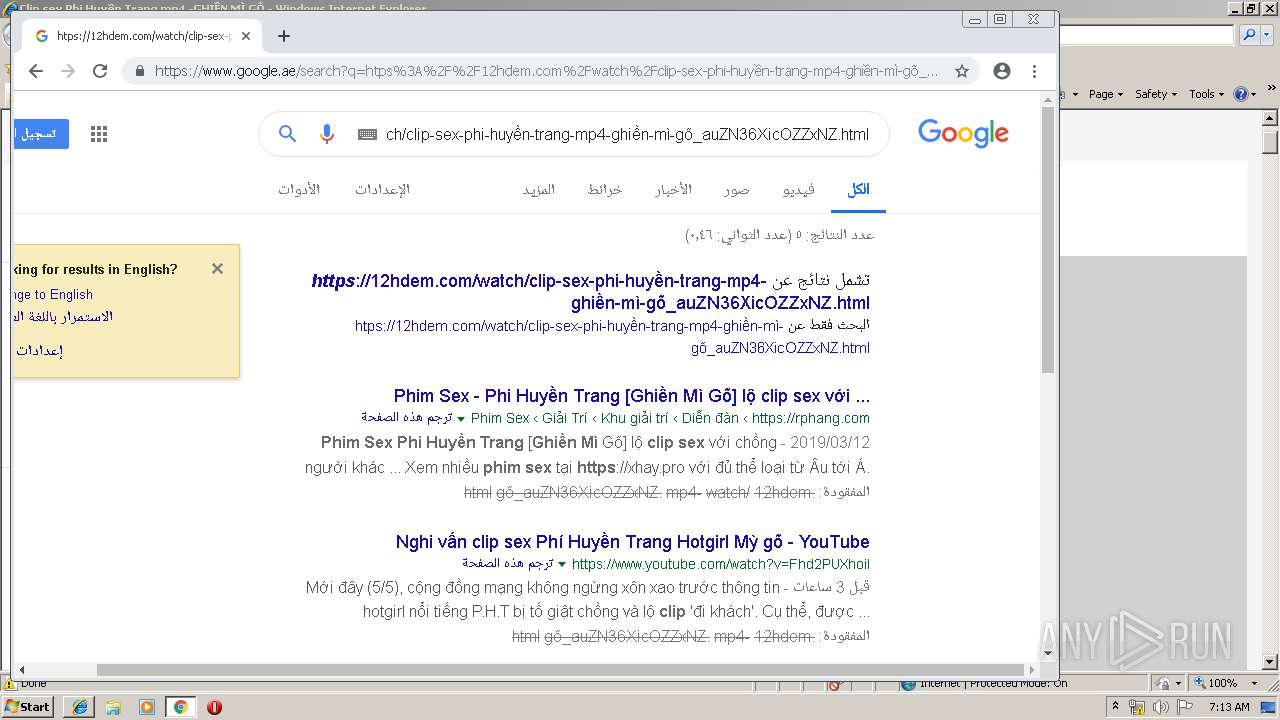The width and height of the screenshot is (1280, 720).
Task: Open the المزيد (More) tab menu
Action: pos(538,189)
